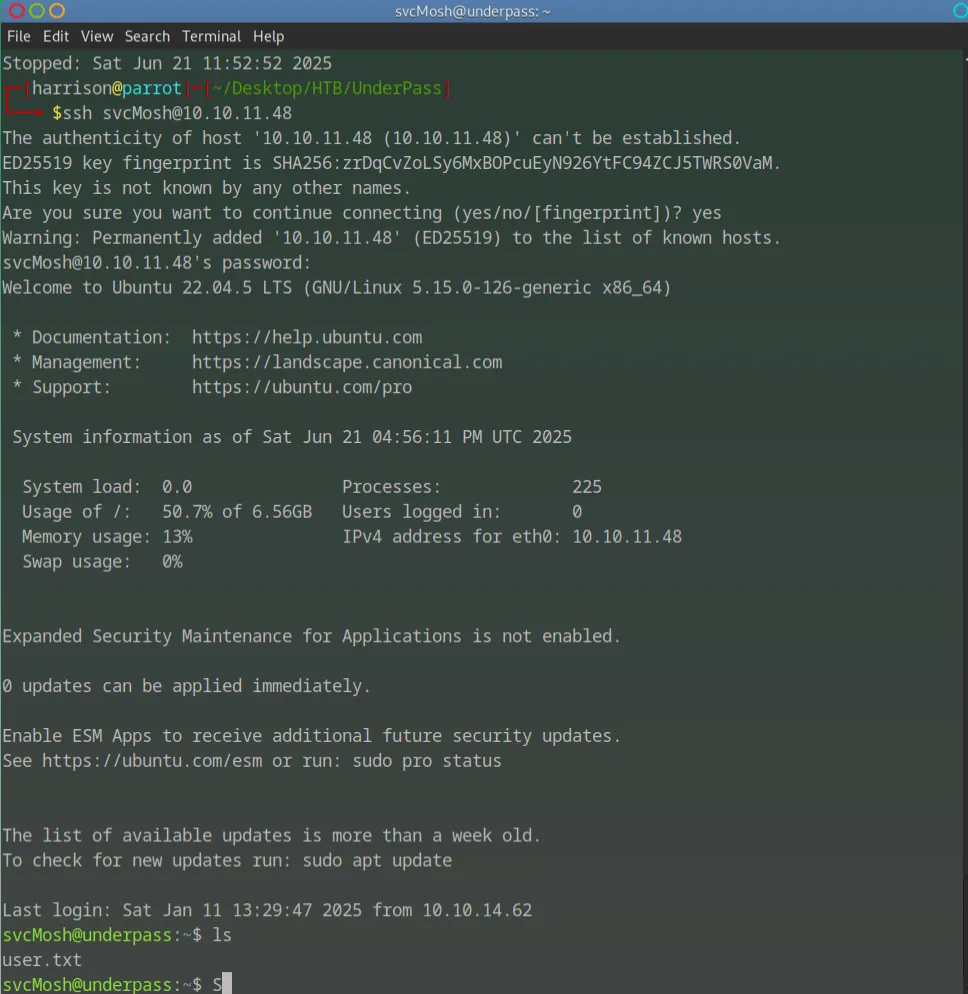The height and width of the screenshot is (994, 968).
Task: Click the cursor at the last shell prompt
Action: (226, 984)
